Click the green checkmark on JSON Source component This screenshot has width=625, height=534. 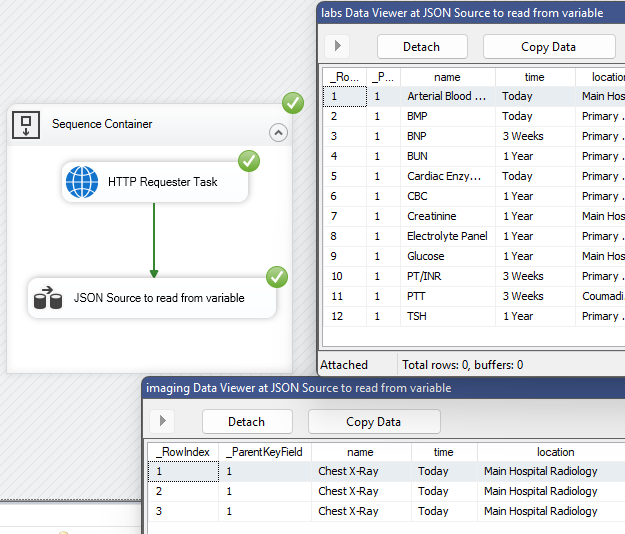(277, 277)
